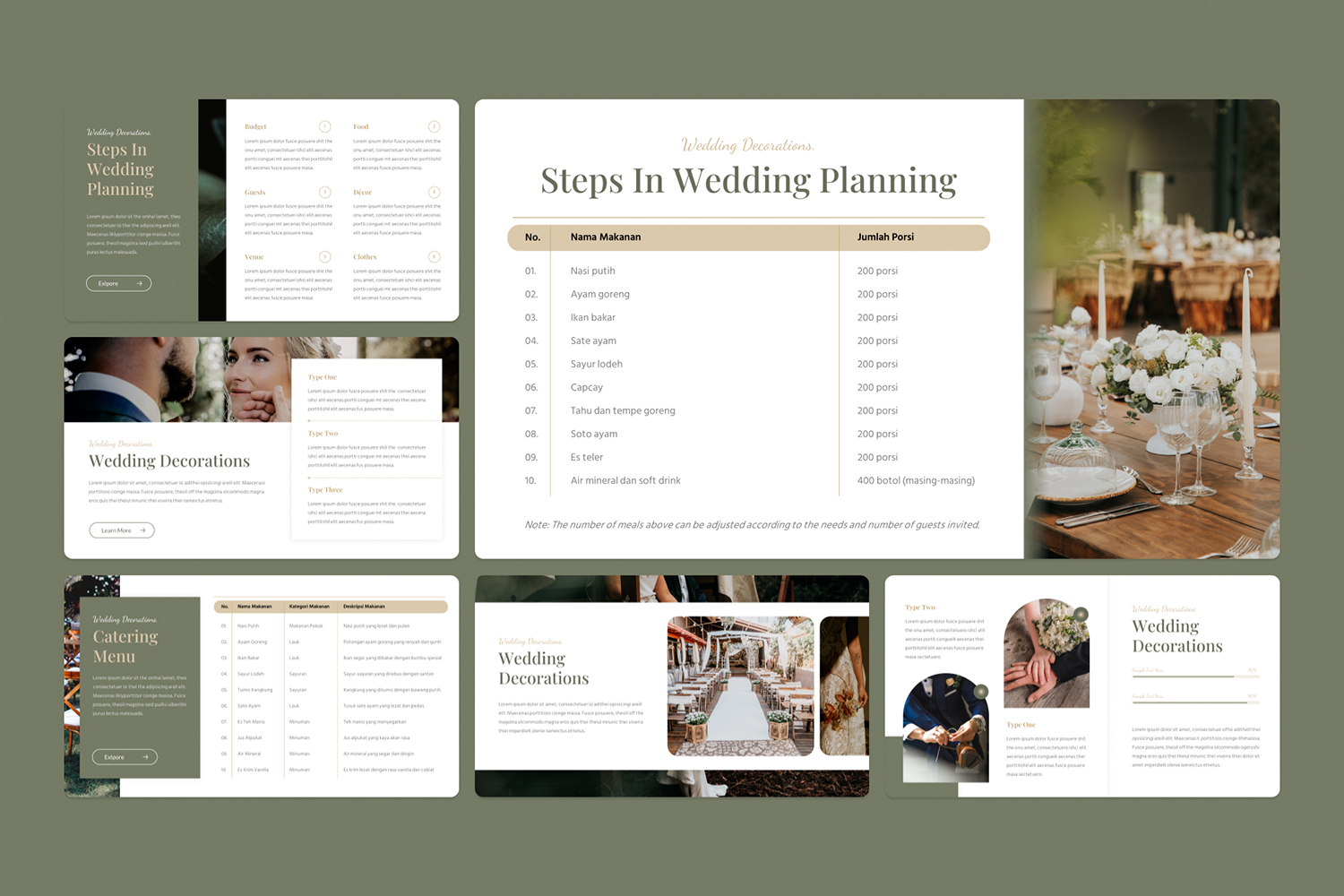Click the numbered circle 2 beside Food
The width and height of the screenshot is (1344, 896).
click(x=434, y=127)
